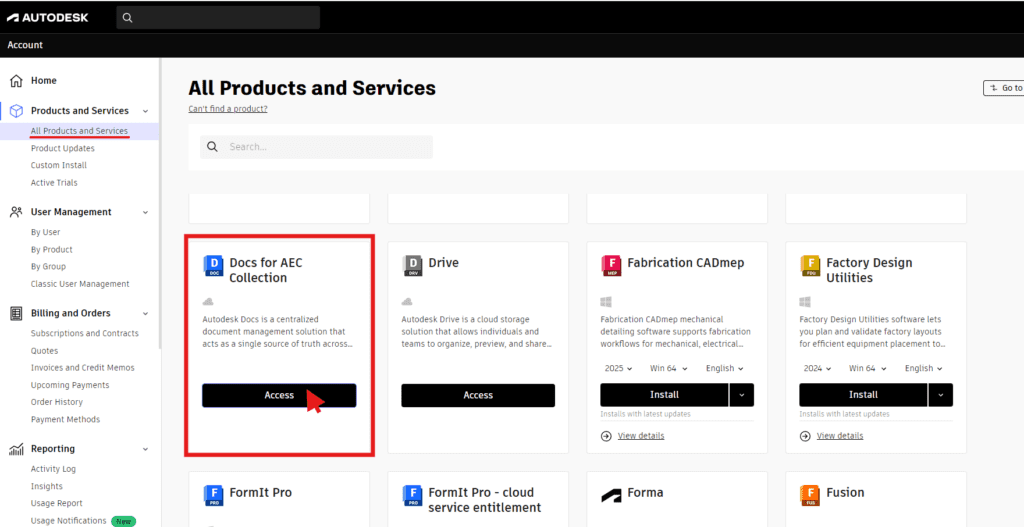Click the Factory Design Utilities product icon
This screenshot has height=527, width=1024.
click(x=810, y=264)
